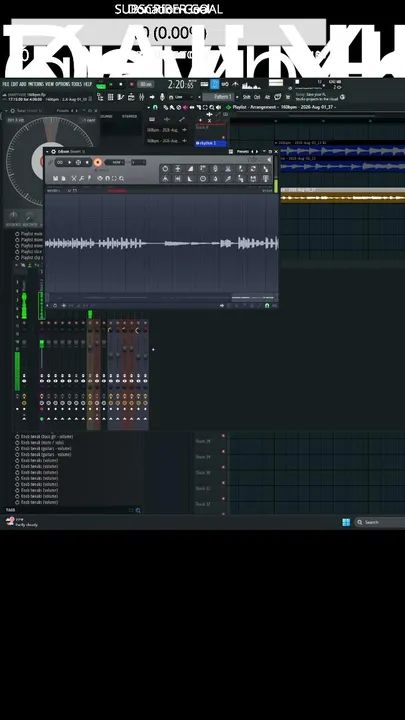Click the Windows taskbar Search box
This screenshot has width=405, height=720.
tap(379, 522)
